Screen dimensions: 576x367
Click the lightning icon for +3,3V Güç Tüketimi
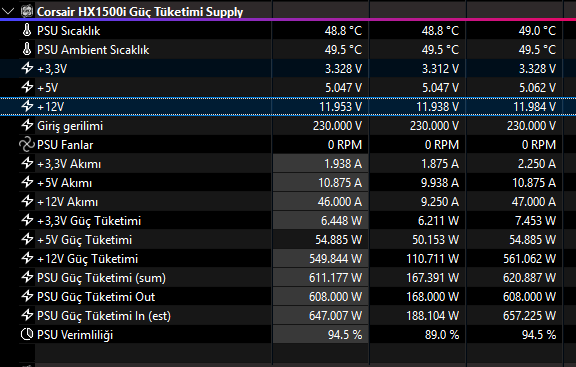coord(27,221)
